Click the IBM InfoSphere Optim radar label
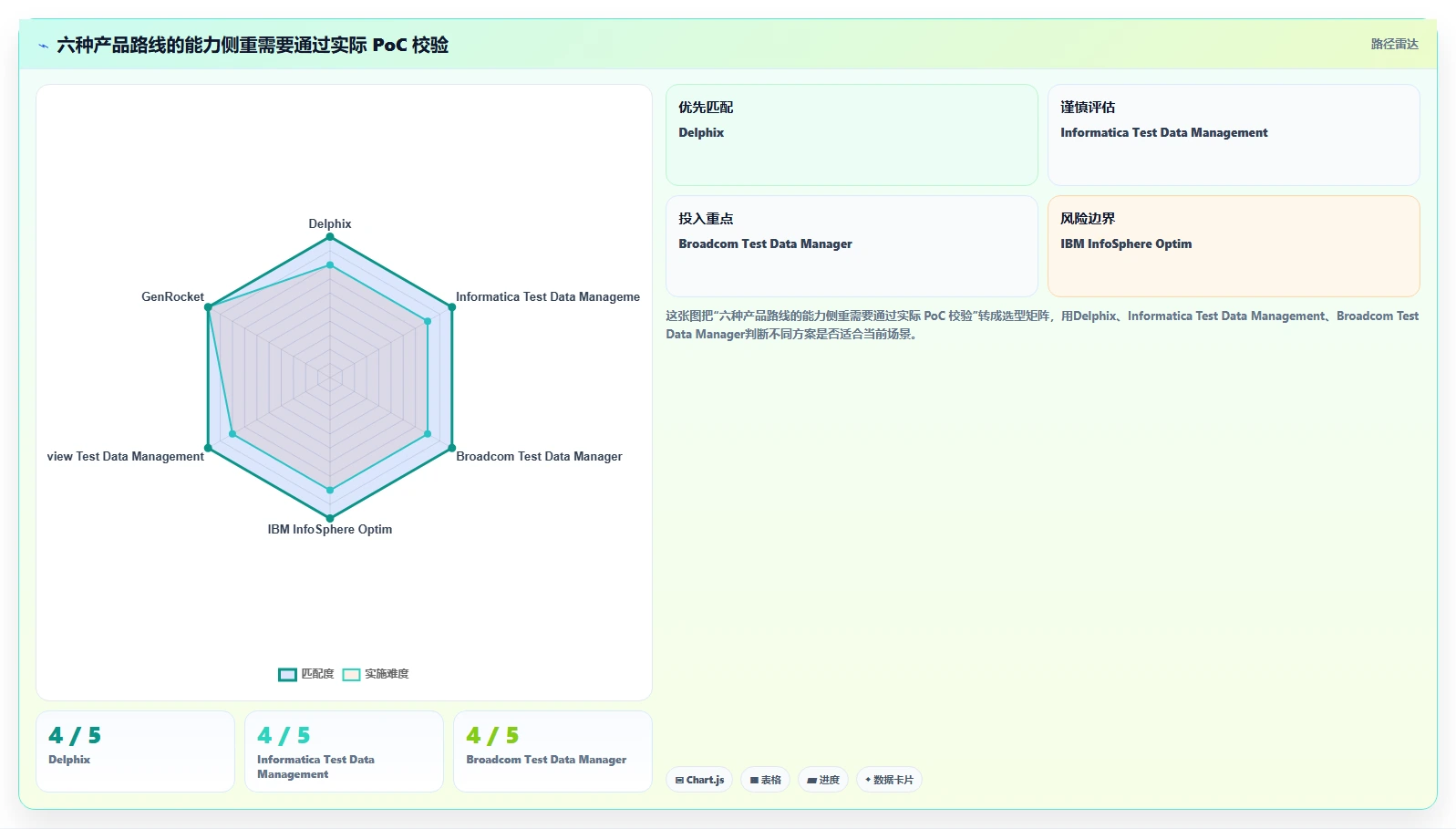Viewport: 1456px width, 829px height. pos(330,529)
